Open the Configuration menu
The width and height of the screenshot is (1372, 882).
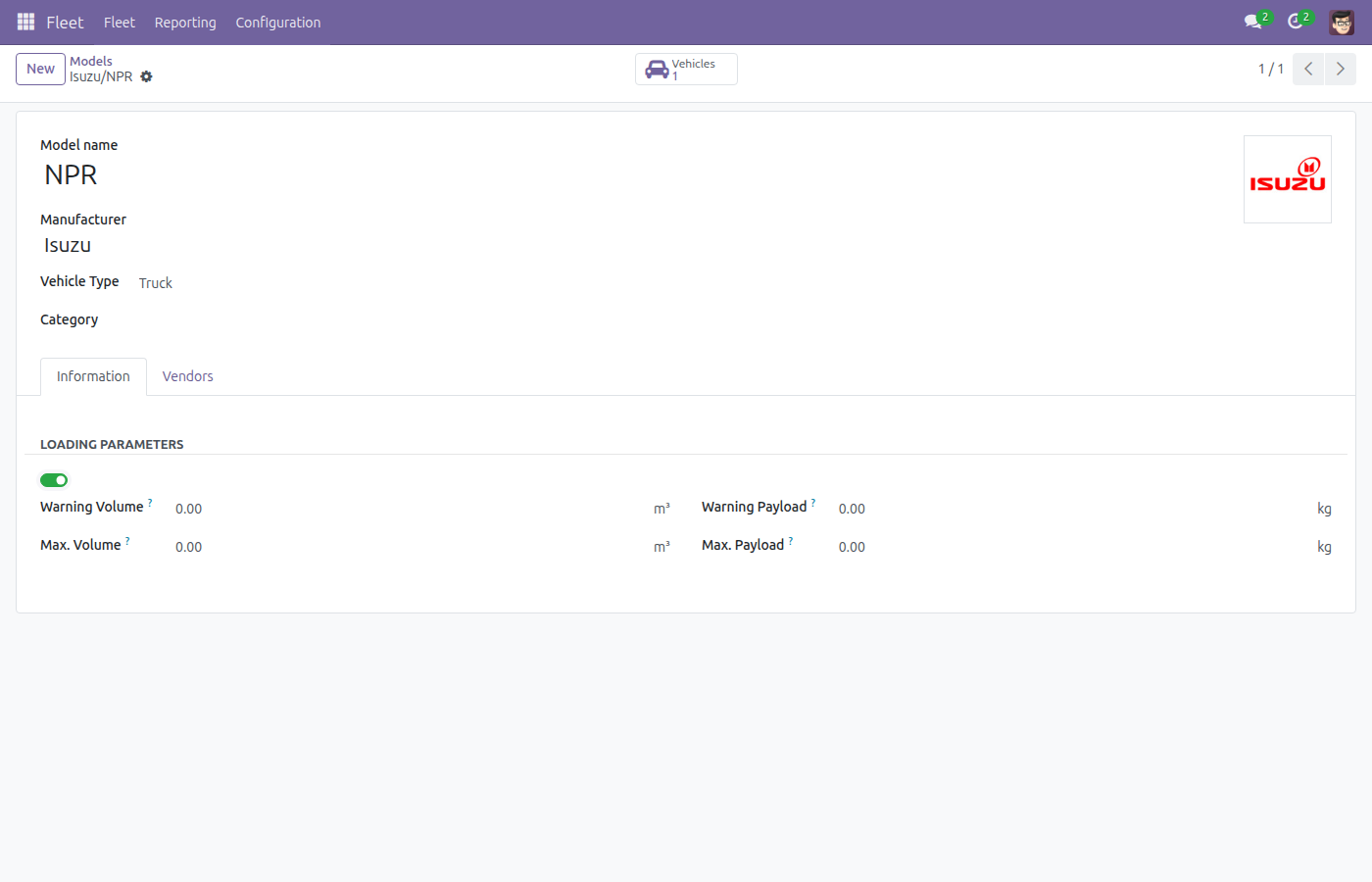tap(278, 23)
